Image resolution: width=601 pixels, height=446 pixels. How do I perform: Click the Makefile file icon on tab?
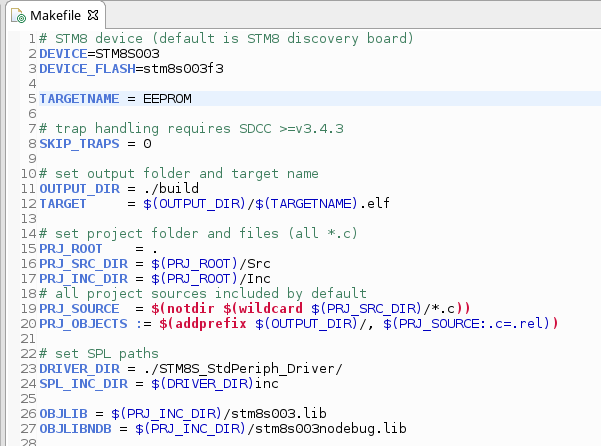[18, 16]
